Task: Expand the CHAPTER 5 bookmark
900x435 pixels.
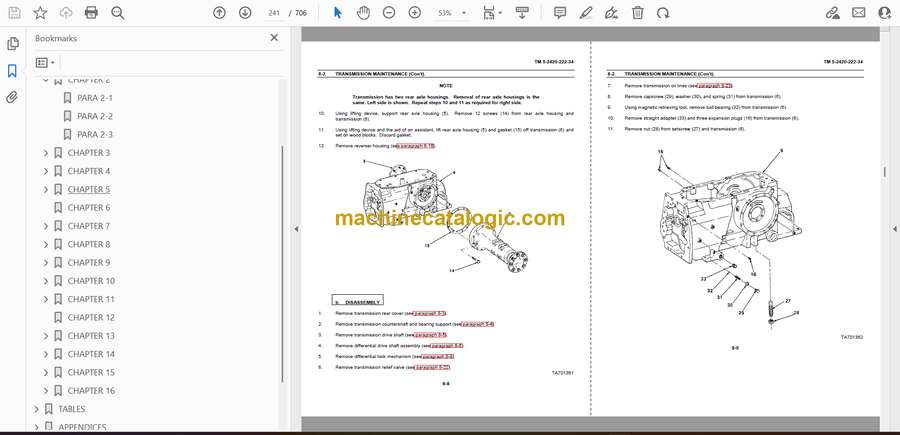Action: coord(46,189)
